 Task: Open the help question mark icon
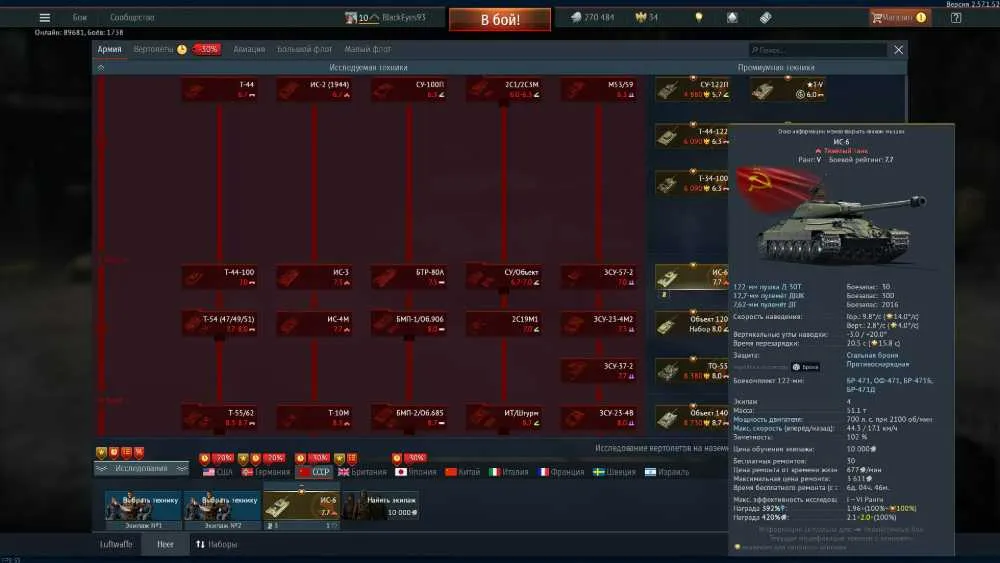(956, 18)
